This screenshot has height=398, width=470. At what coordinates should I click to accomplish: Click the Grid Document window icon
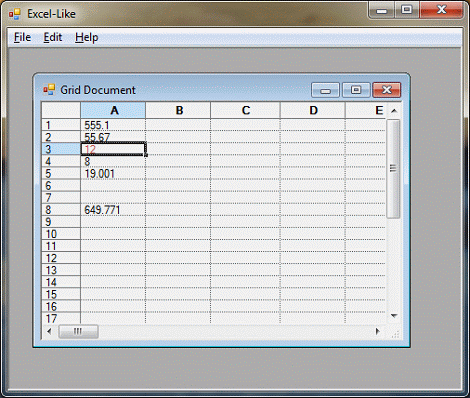point(49,90)
